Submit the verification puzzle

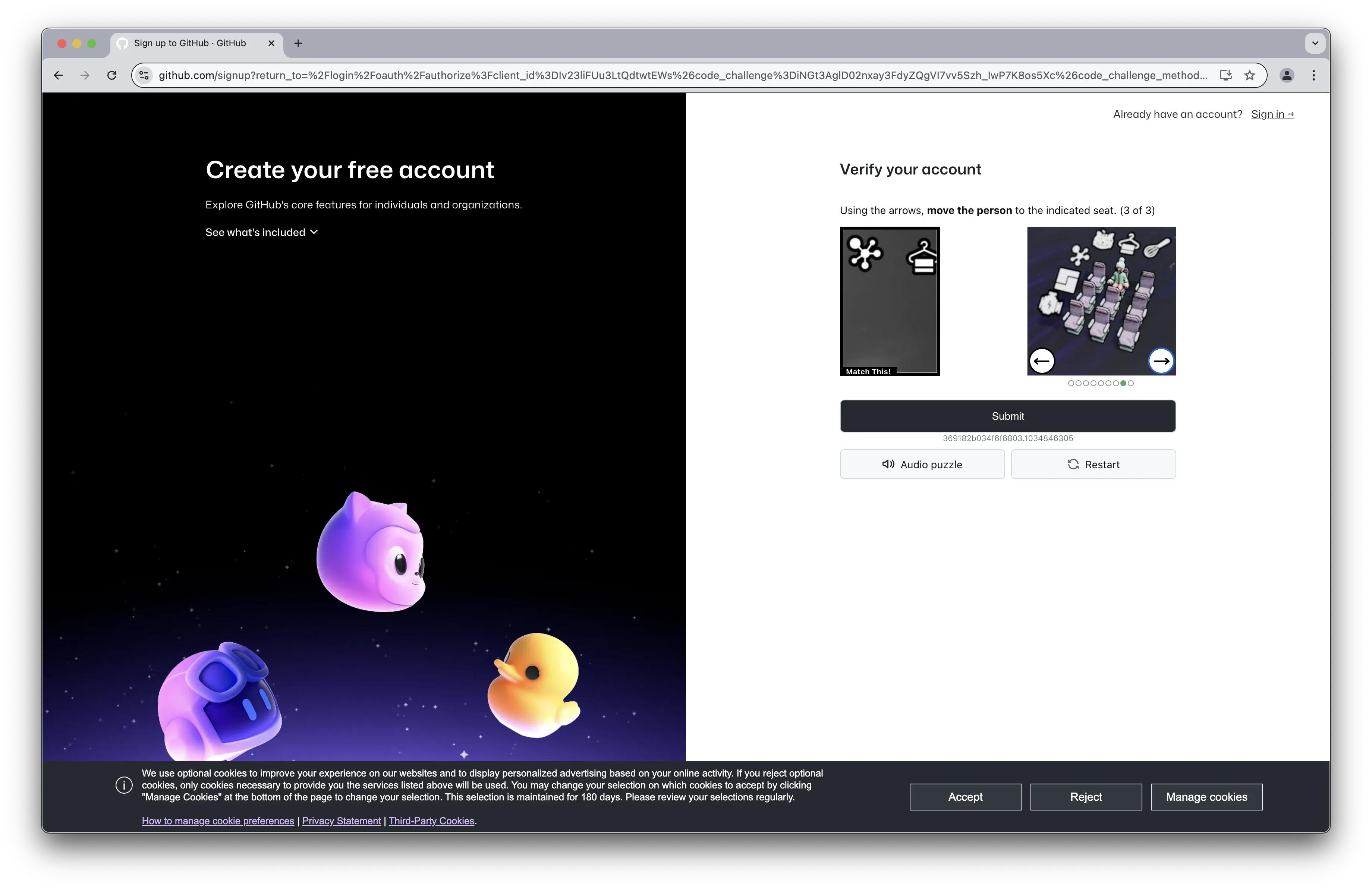1008,416
